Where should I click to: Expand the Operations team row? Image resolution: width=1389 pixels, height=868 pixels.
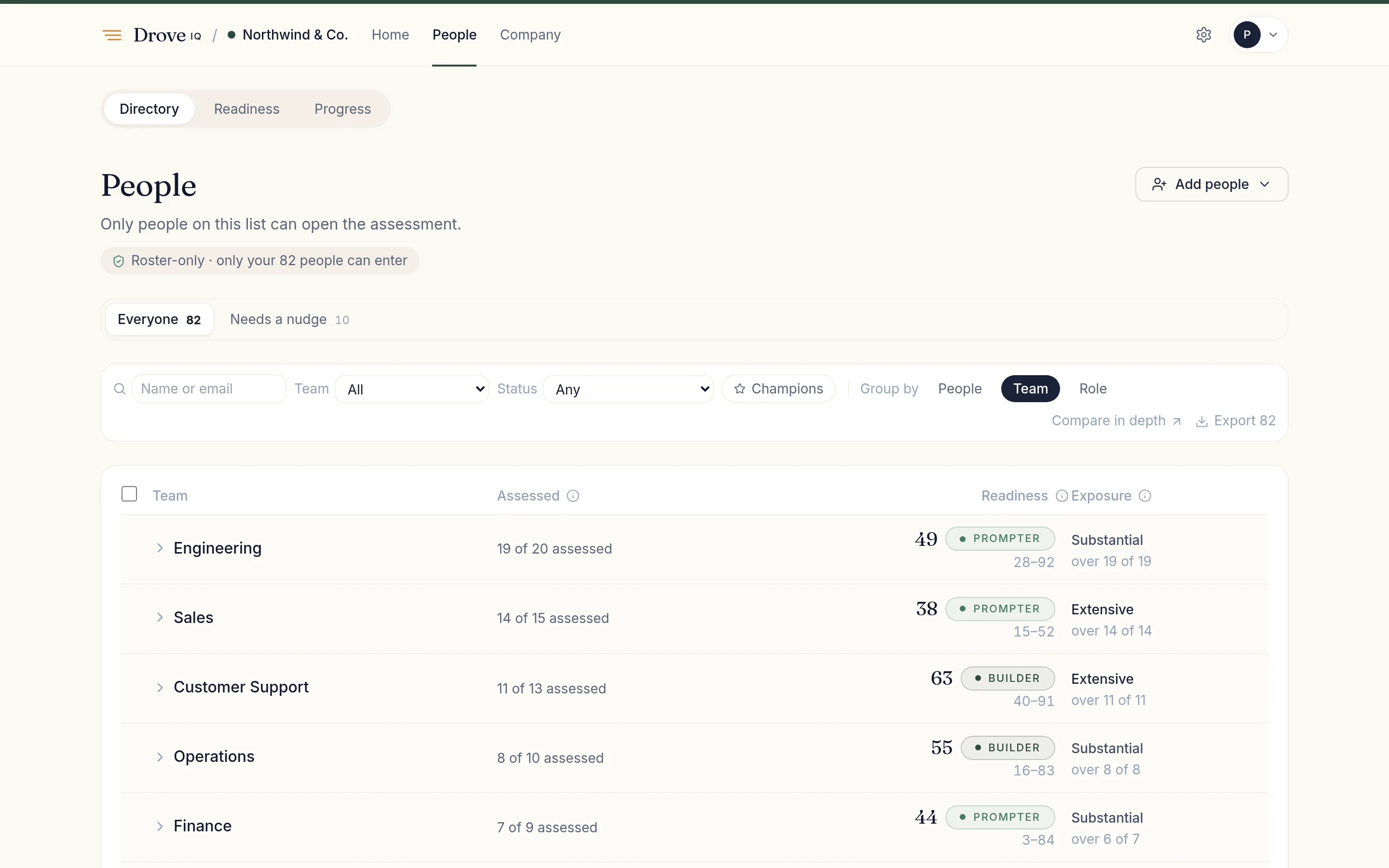click(160, 757)
